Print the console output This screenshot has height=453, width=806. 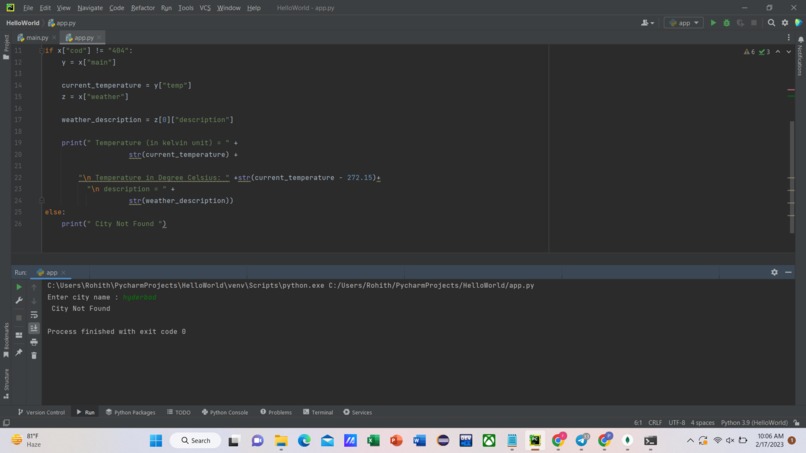[x=34, y=342]
